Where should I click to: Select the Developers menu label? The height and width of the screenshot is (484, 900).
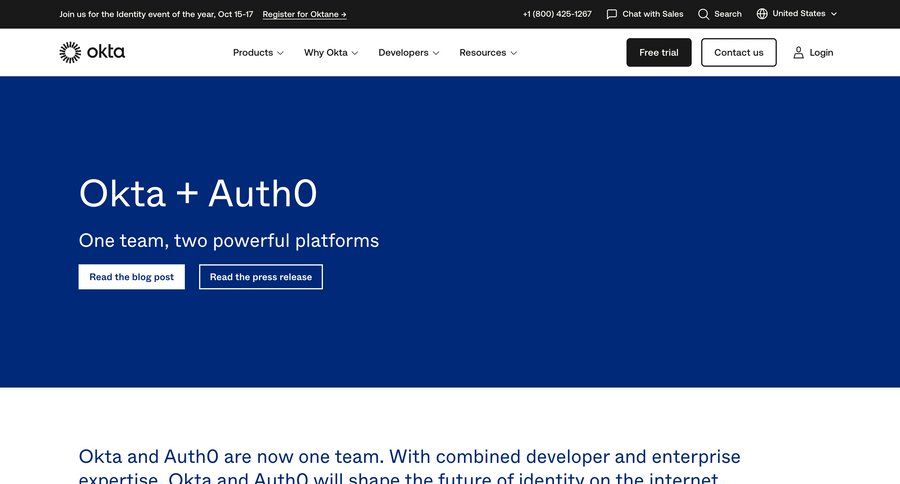tap(404, 52)
